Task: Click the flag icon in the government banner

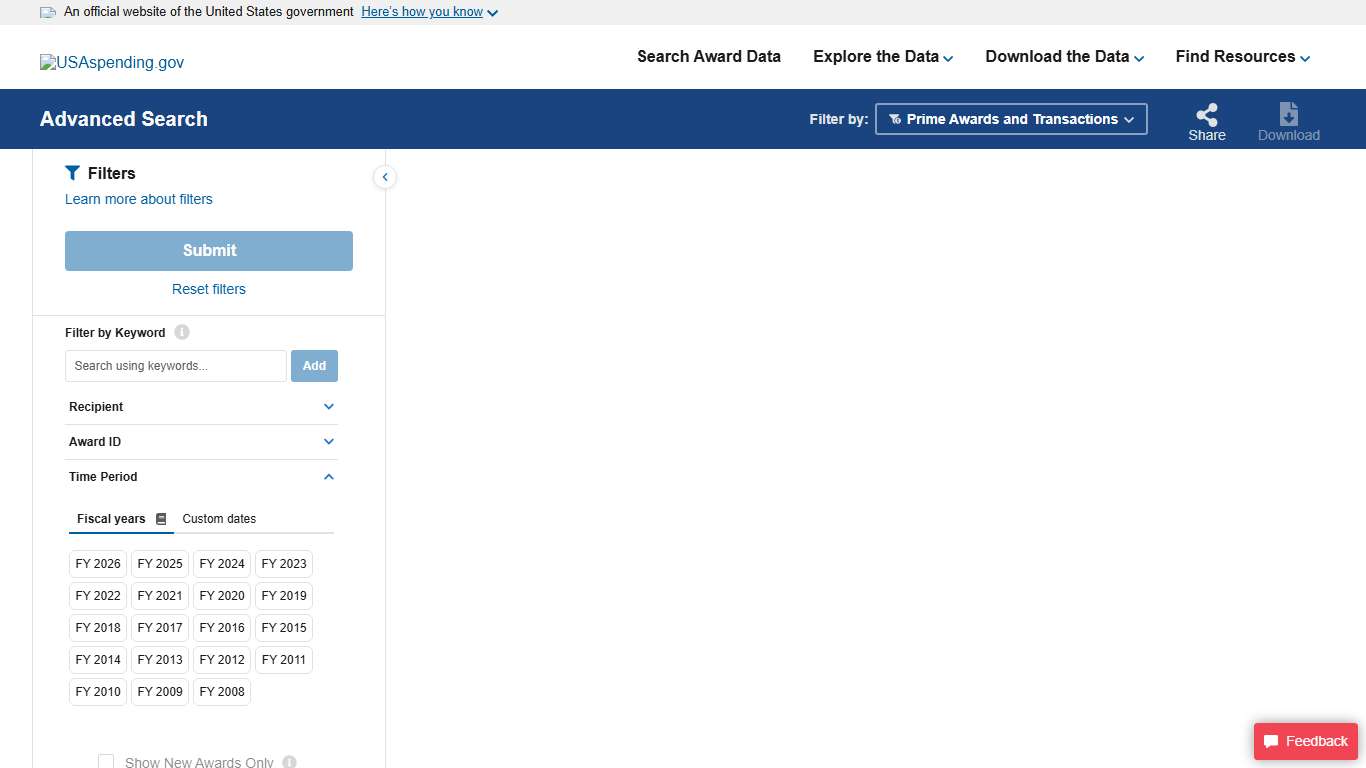Action: (47, 11)
